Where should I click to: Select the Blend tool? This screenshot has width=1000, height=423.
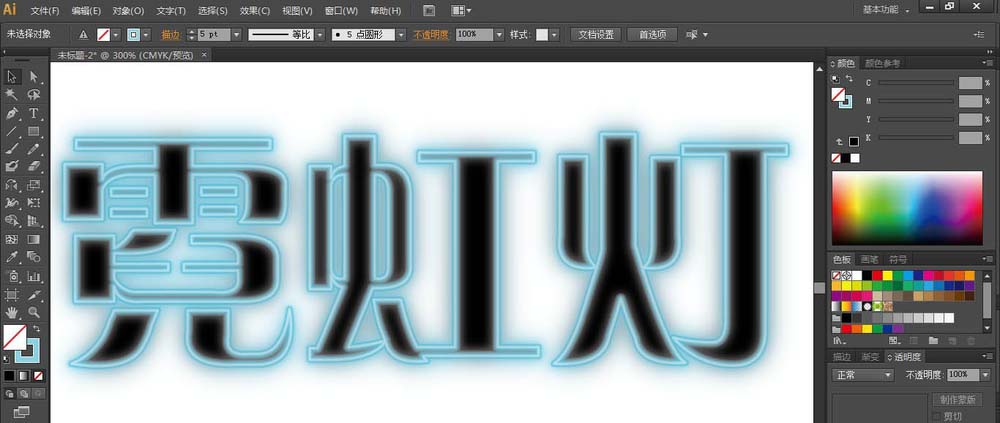click(x=34, y=257)
